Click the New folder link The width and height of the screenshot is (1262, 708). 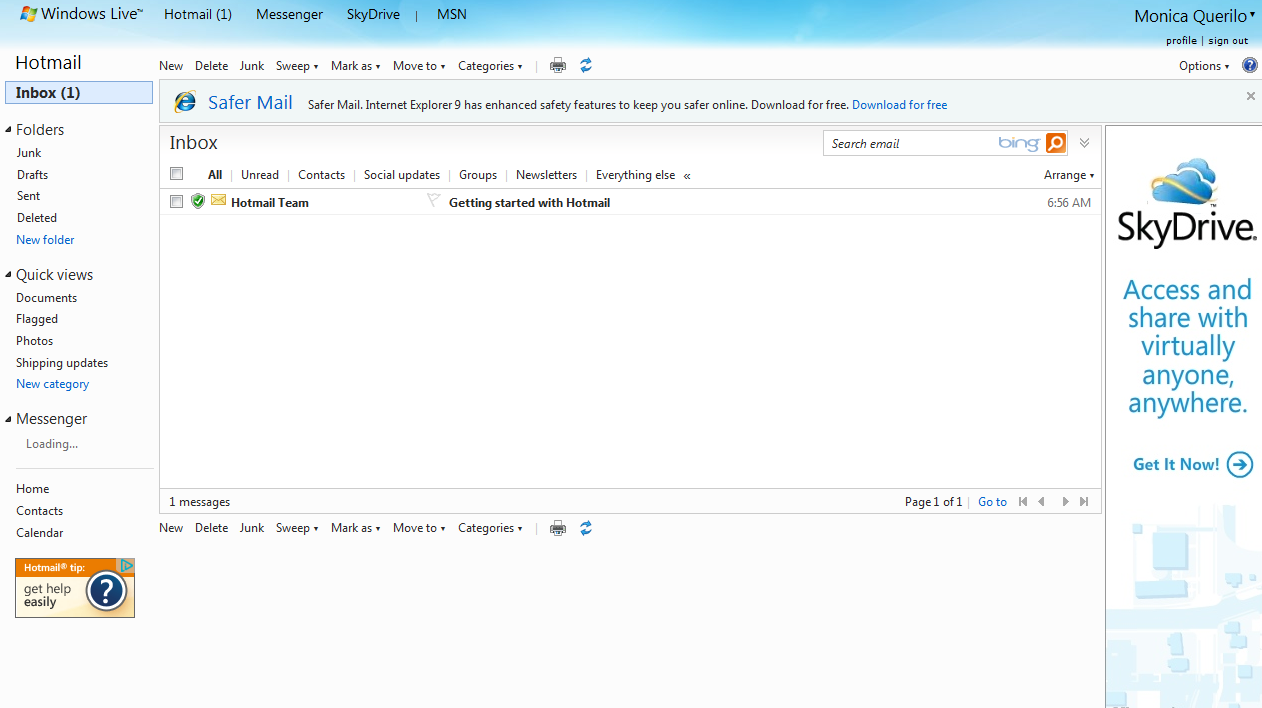[45, 240]
